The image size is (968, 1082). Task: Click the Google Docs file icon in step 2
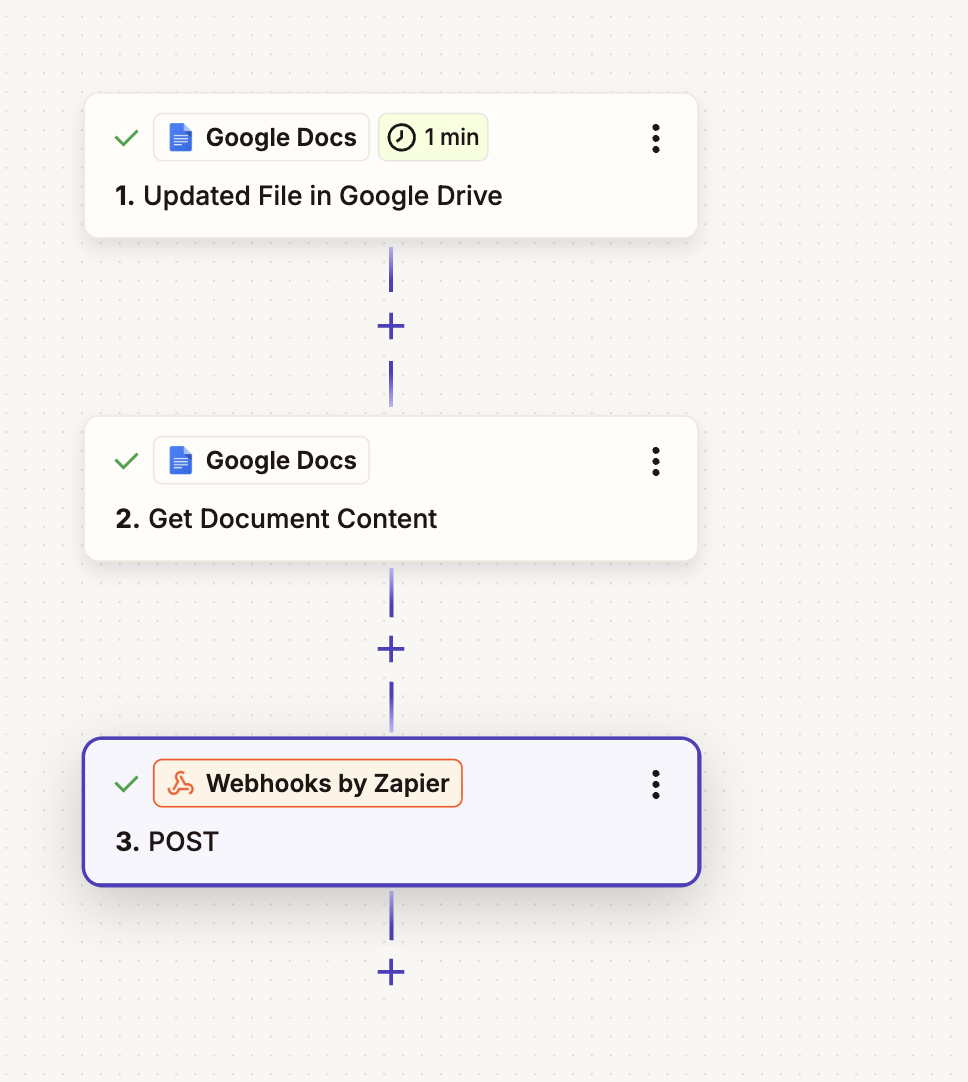click(181, 460)
